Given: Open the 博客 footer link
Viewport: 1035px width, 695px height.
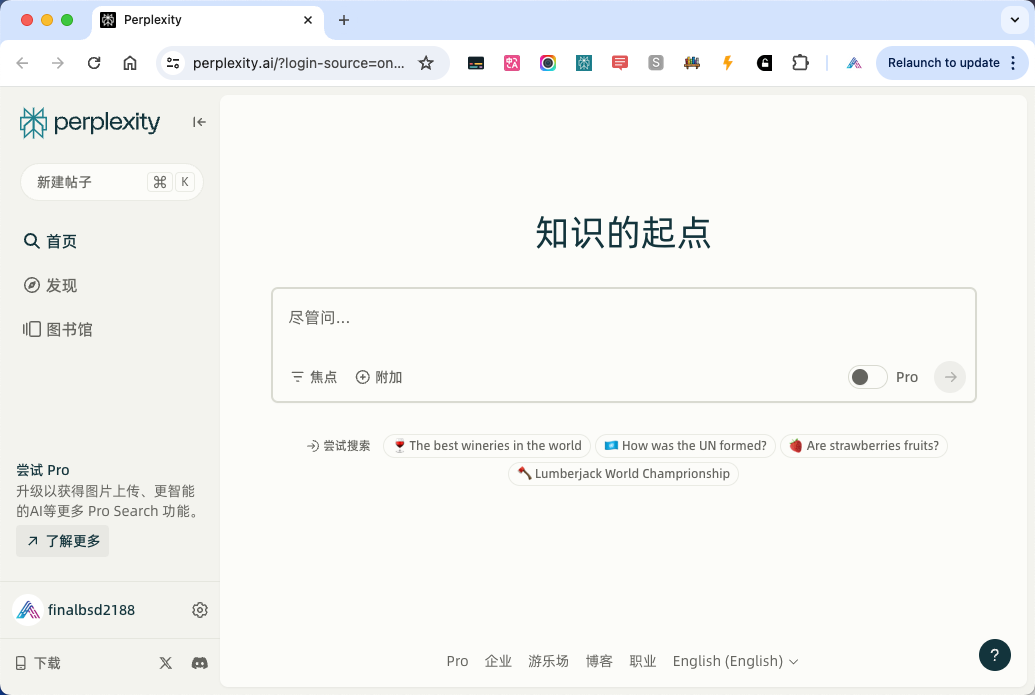Looking at the screenshot, I should click(x=599, y=661).
